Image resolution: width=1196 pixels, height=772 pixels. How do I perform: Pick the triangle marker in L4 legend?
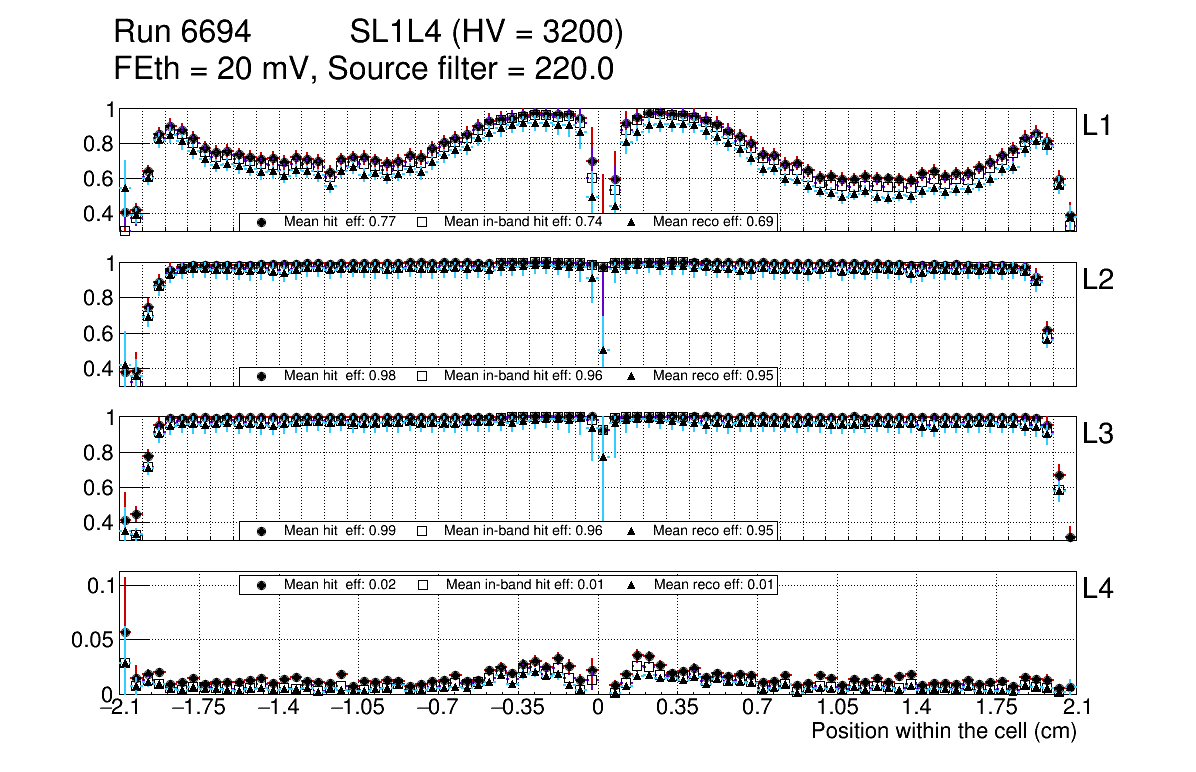point(631,585)
